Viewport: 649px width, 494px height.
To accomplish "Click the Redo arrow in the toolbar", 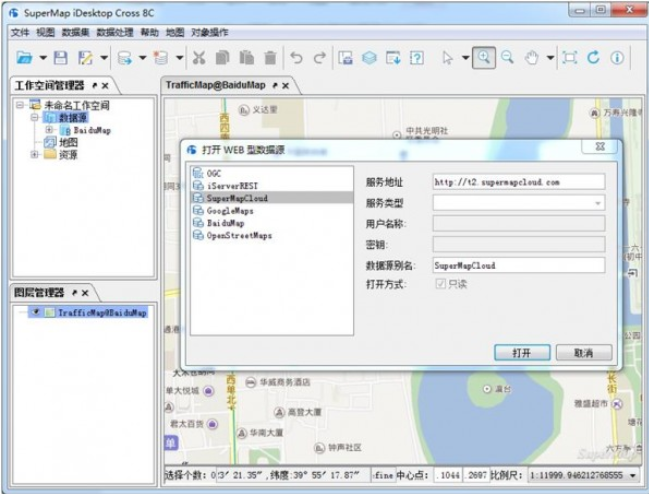I will (319, 58).
